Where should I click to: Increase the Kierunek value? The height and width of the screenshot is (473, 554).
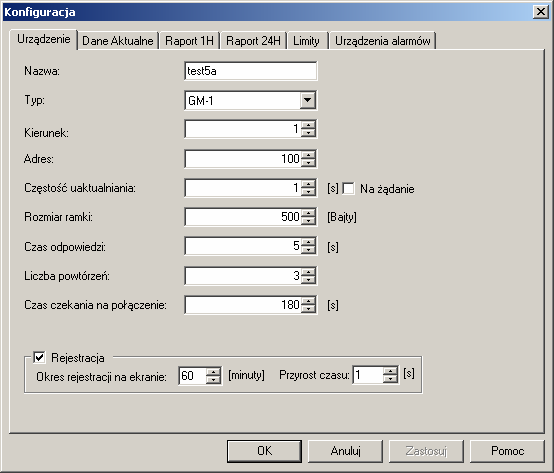point(308,125)
